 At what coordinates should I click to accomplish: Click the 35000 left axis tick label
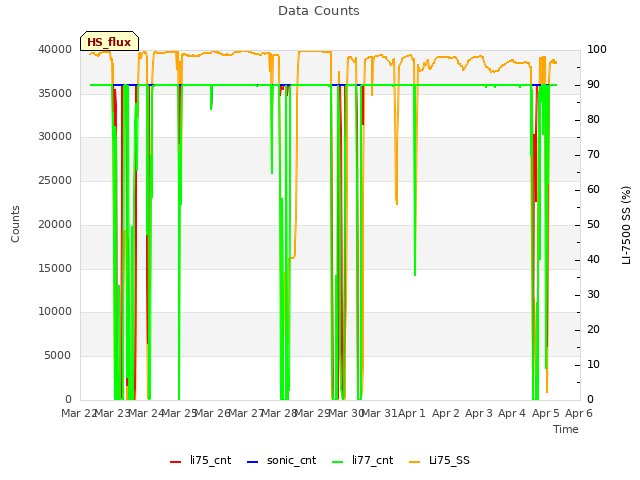pos(55,93)
